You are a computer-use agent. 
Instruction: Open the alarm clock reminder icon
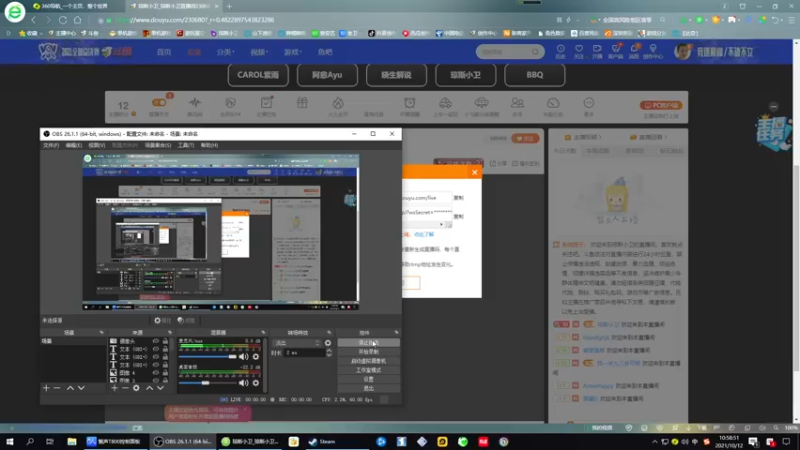click(x=409, y=103)
